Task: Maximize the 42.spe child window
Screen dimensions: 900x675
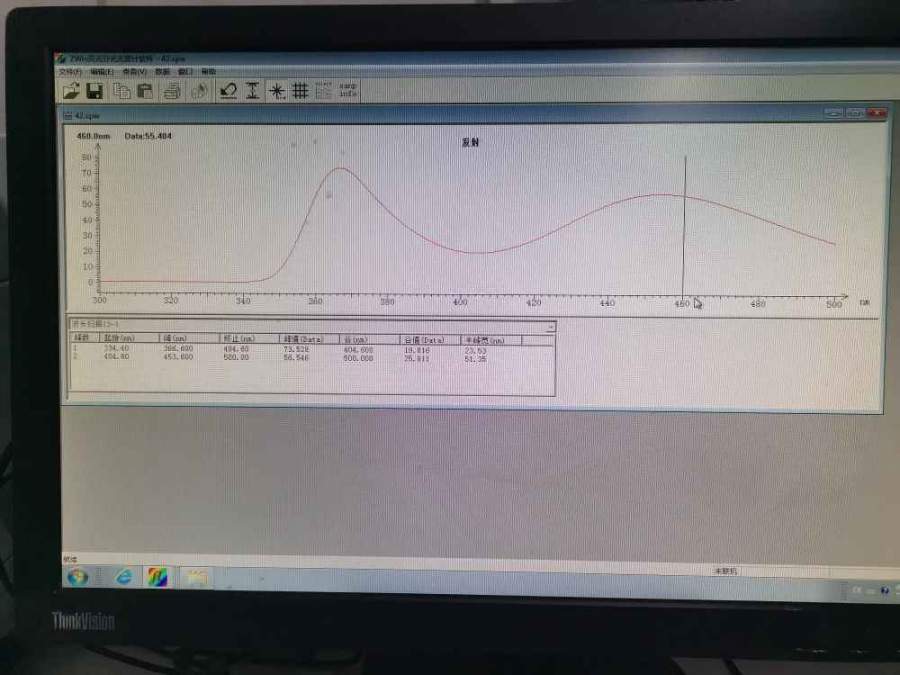Action: click(855, 113)
